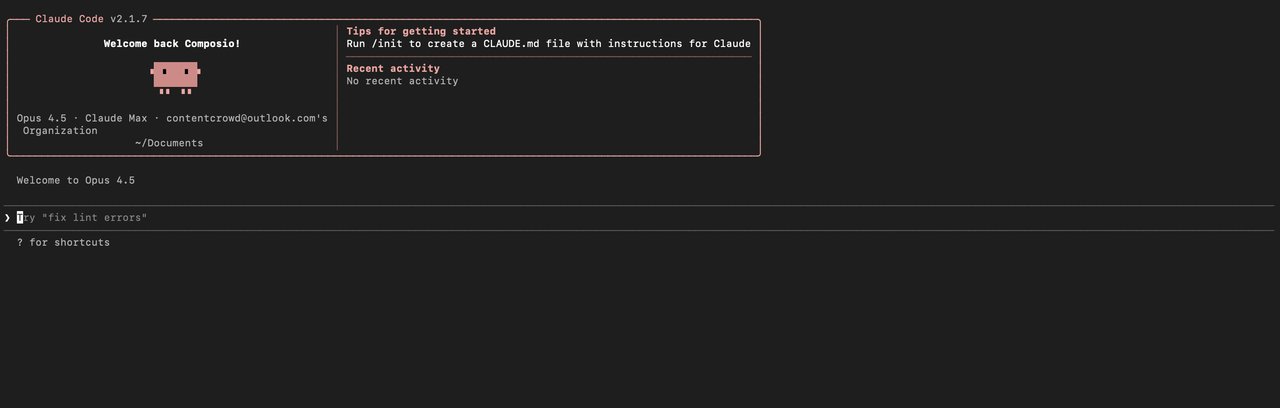Click the "Welcome to Opus 4.5" message
This screenshot has height=408, width=1280.
76,181
